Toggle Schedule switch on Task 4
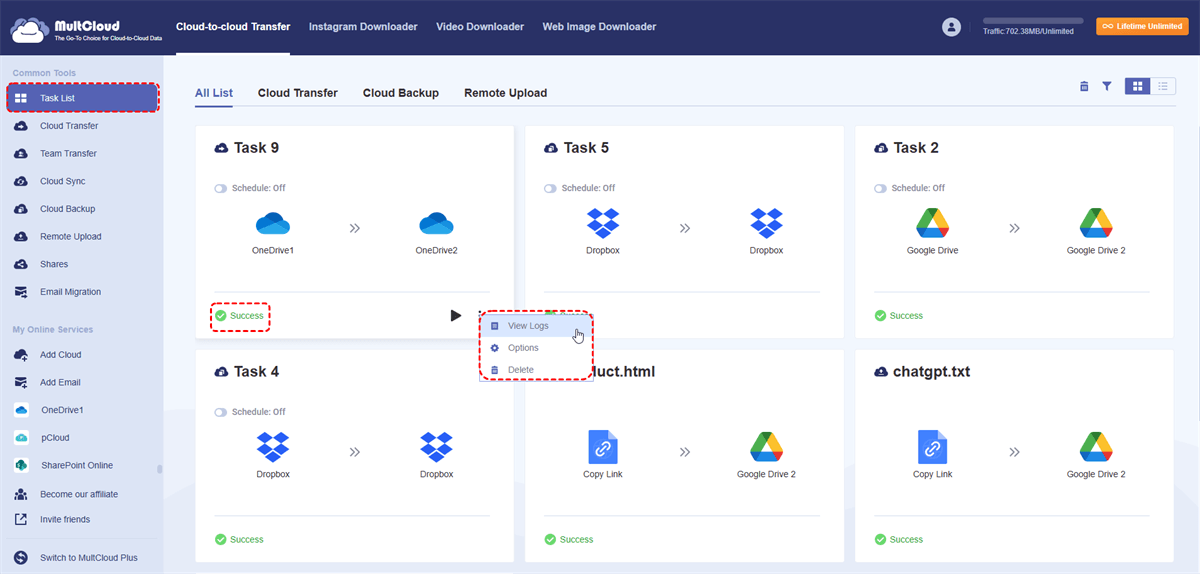 tap(221, 412)
